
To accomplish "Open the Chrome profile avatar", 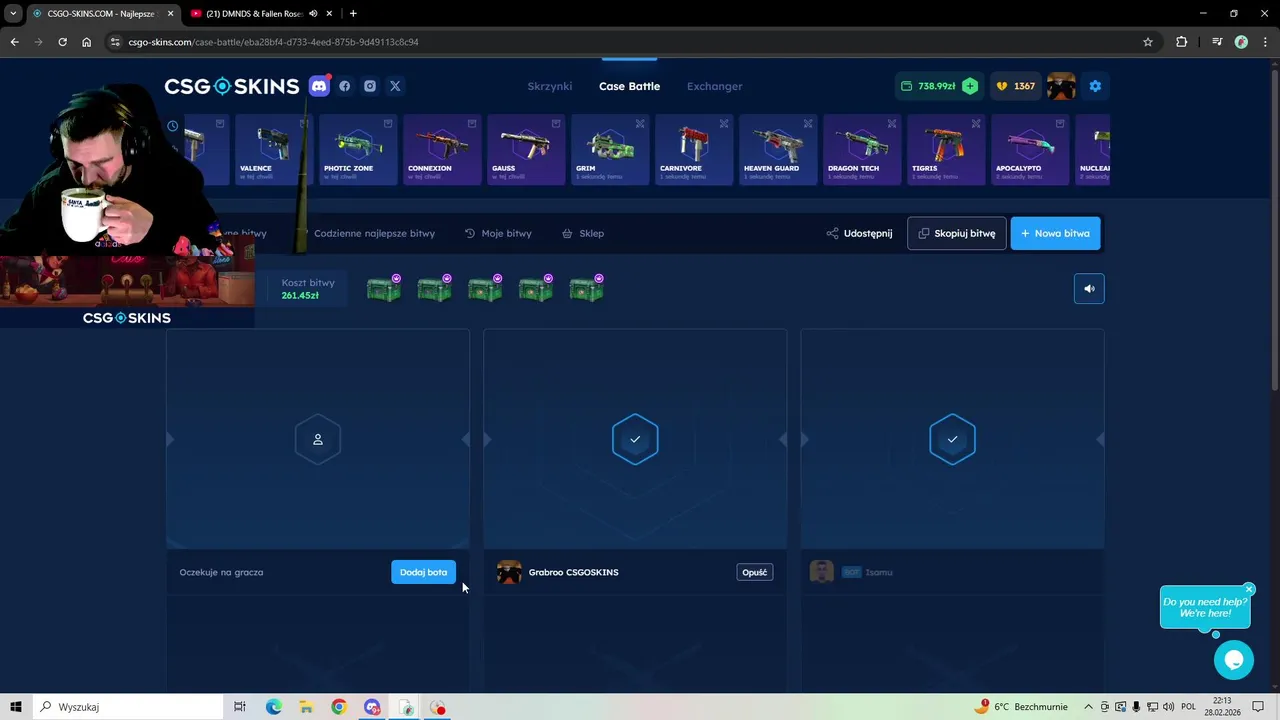I will pyautogui.click(x=1241, y=42).
